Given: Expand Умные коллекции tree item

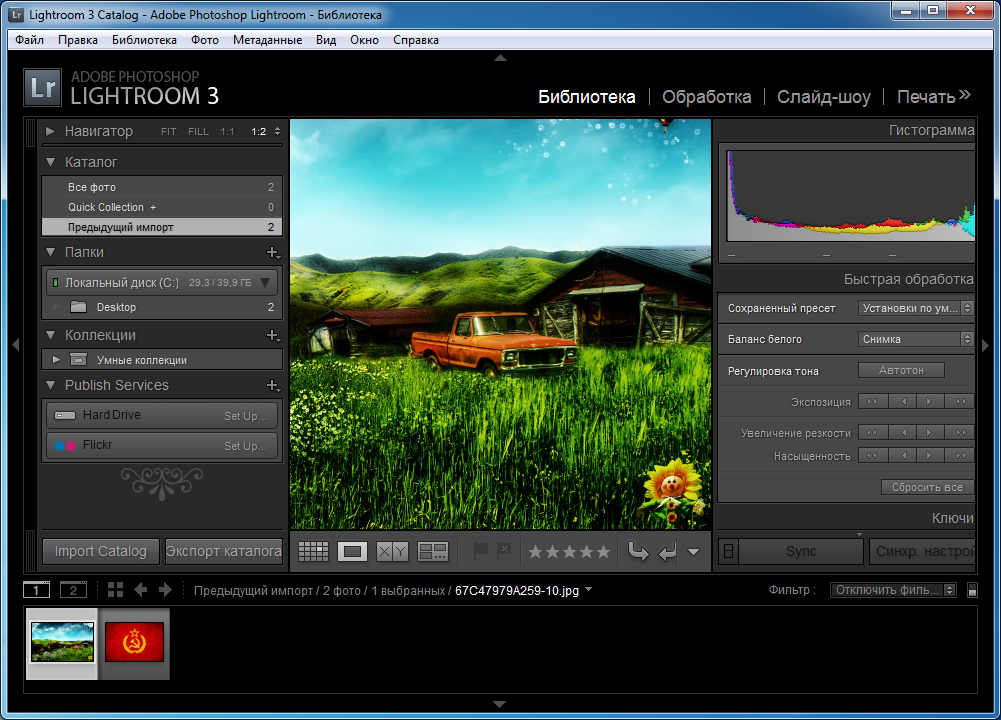Looking at the screenshot, I should coord(56,360).
